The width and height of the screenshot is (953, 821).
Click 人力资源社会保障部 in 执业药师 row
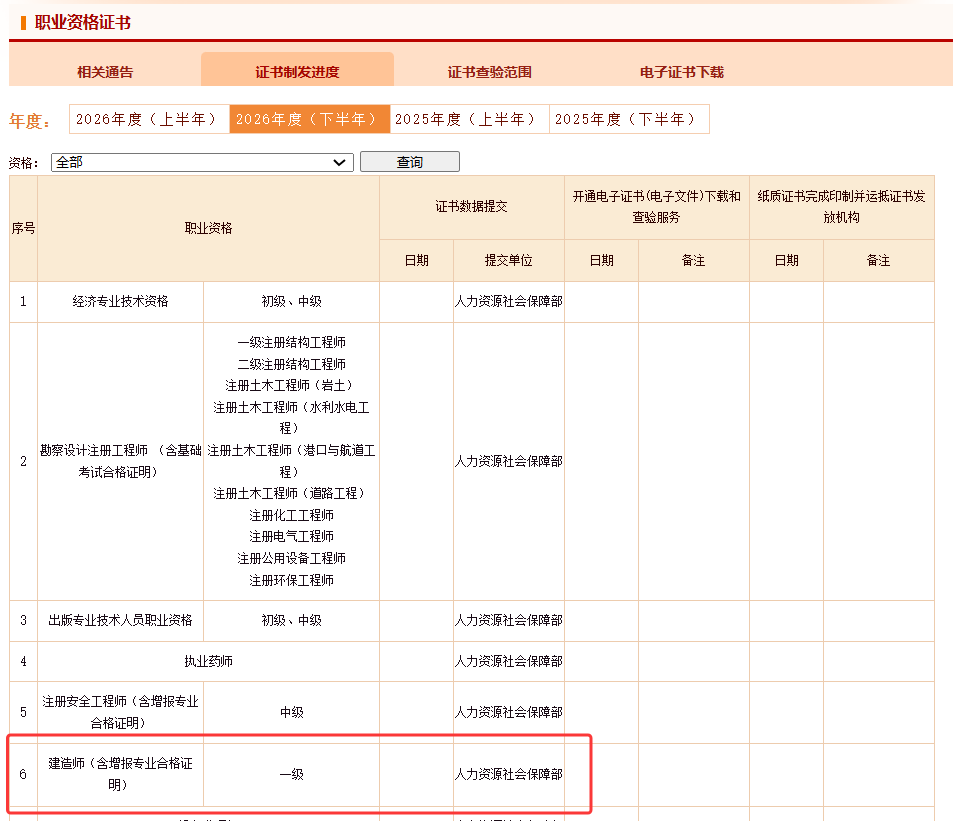click(509, 661)
